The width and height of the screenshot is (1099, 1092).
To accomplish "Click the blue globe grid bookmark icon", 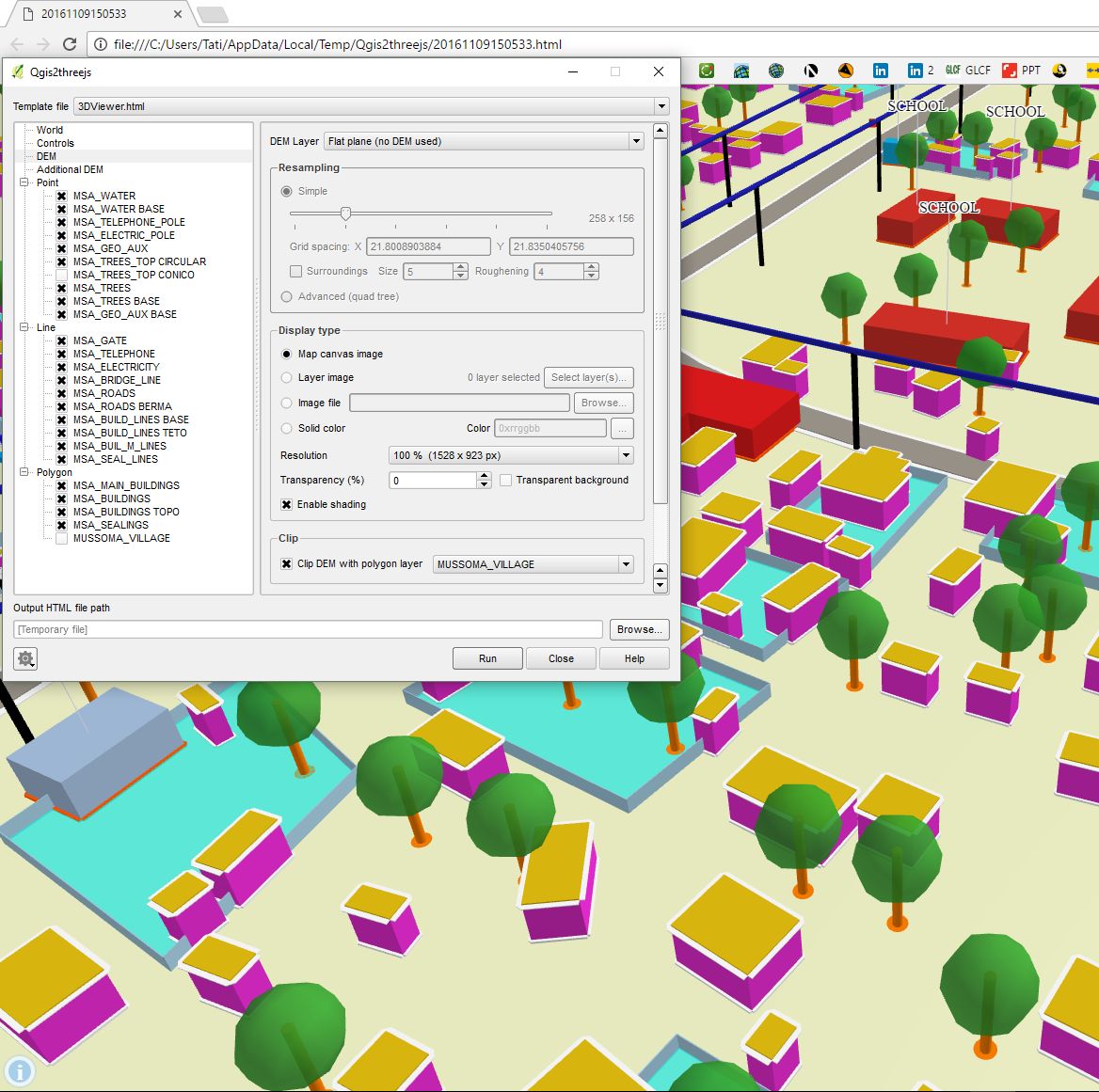I will [741, 70].
